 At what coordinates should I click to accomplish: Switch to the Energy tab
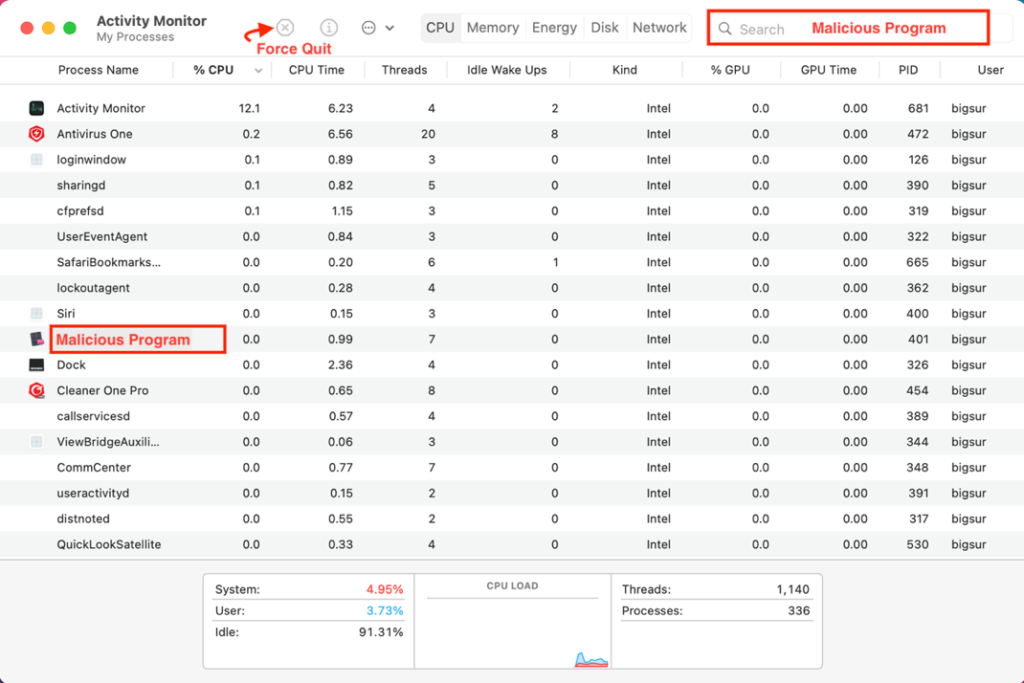(554, 28)
